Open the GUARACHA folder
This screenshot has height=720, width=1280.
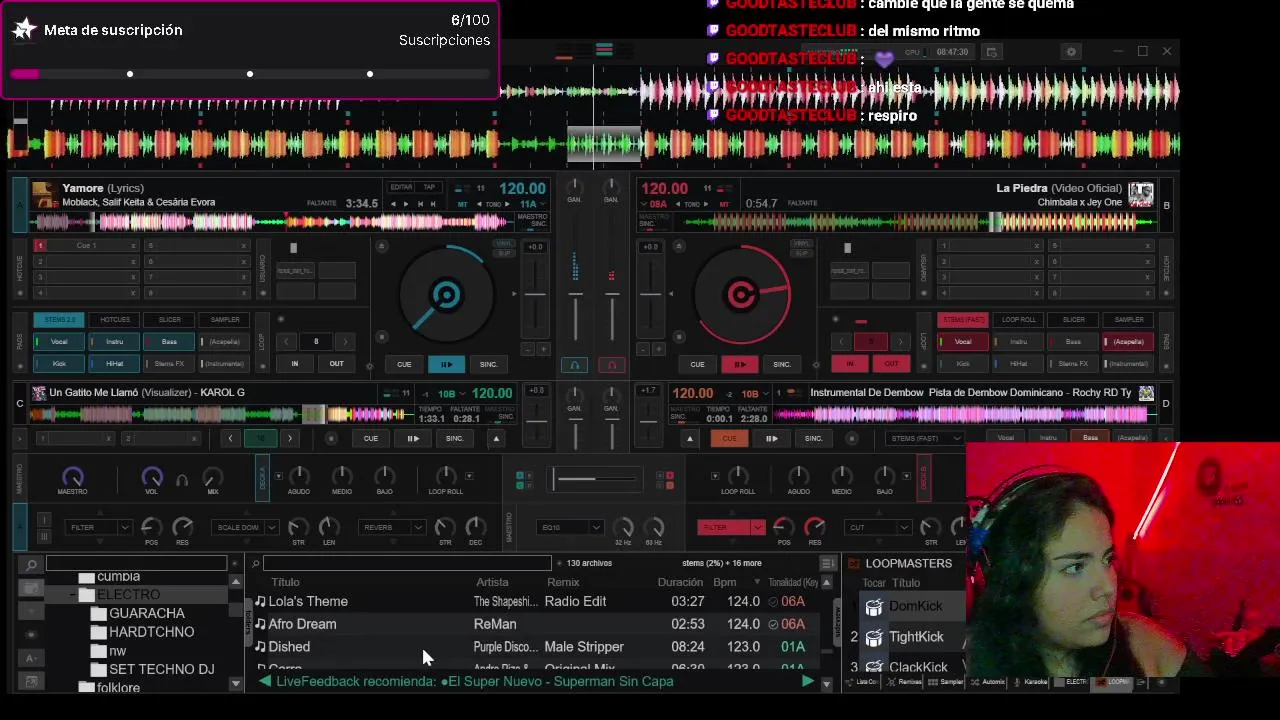coord(146,613)
